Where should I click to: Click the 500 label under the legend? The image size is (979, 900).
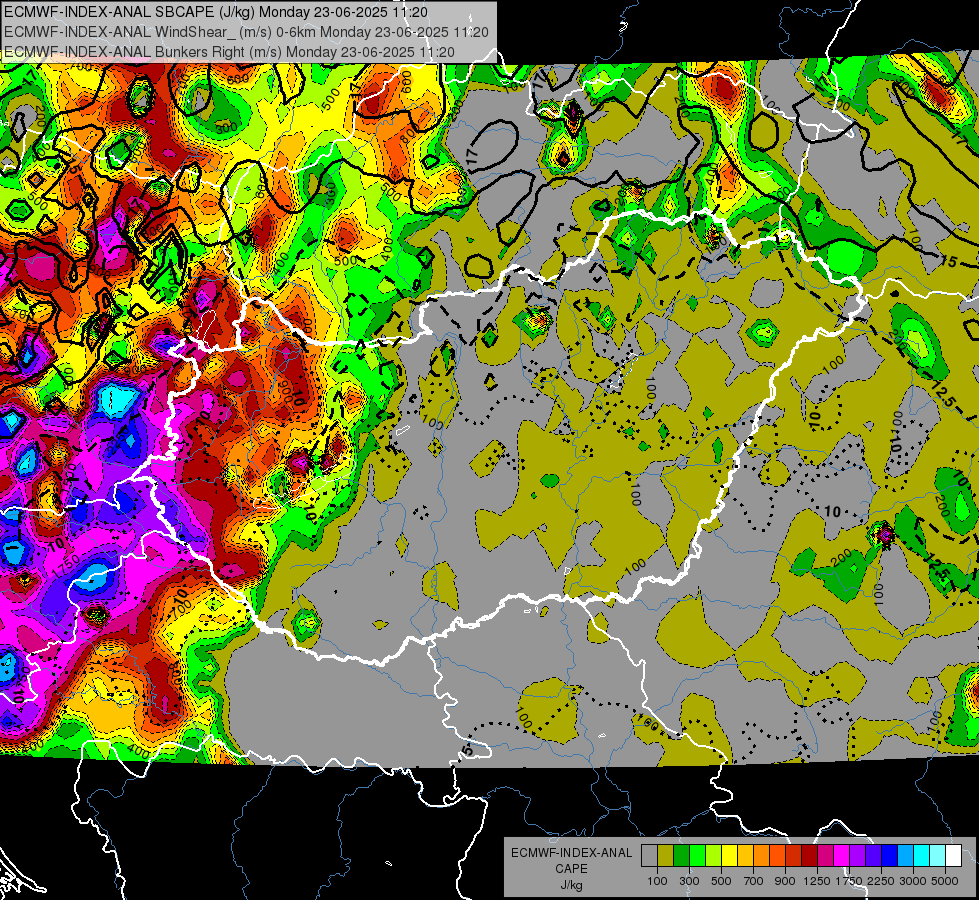[x=721, y=881]
